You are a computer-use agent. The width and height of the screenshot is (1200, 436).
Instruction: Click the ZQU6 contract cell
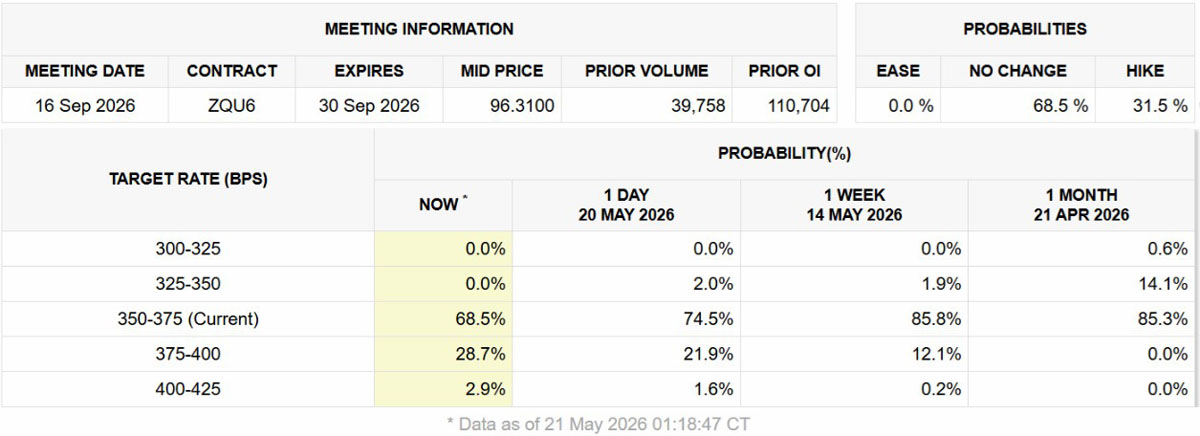tap(231, 105)
